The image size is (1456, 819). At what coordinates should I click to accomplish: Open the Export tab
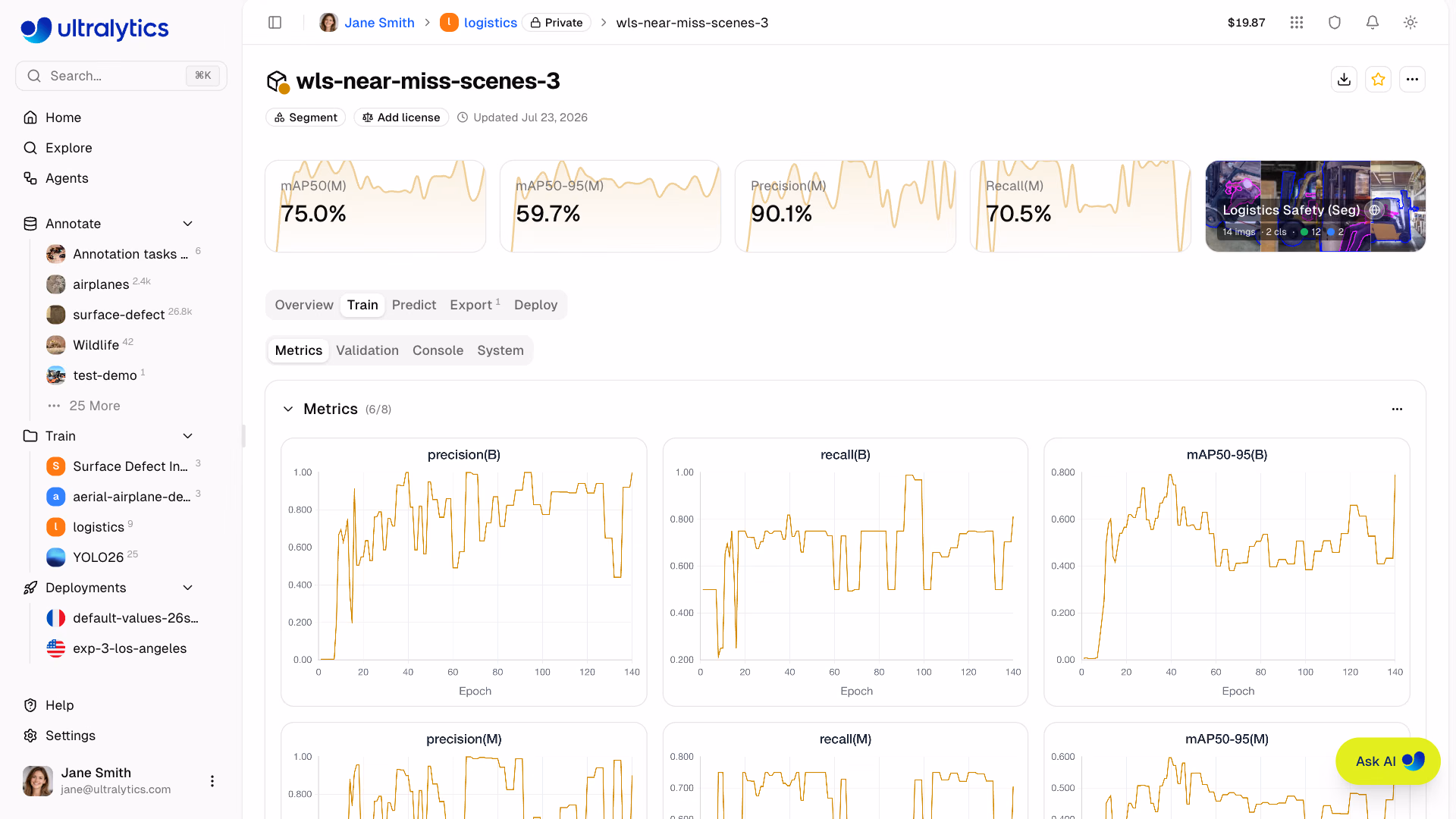coord(475,305)
